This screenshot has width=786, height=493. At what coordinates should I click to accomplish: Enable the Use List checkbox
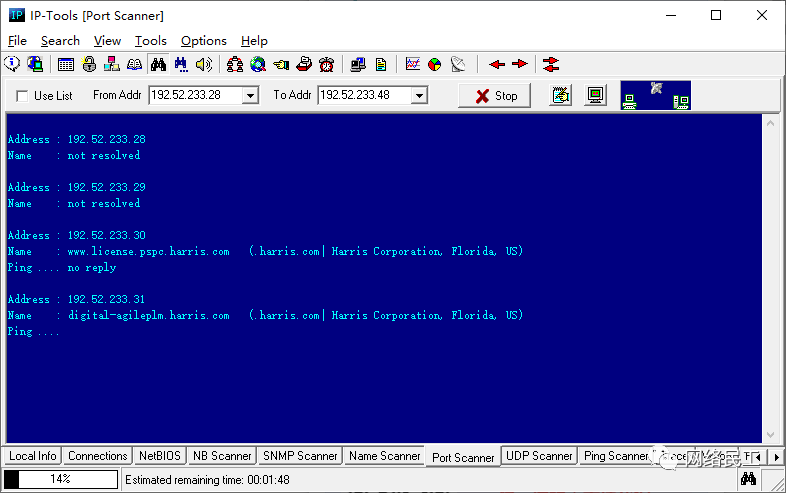click(22, 96)
